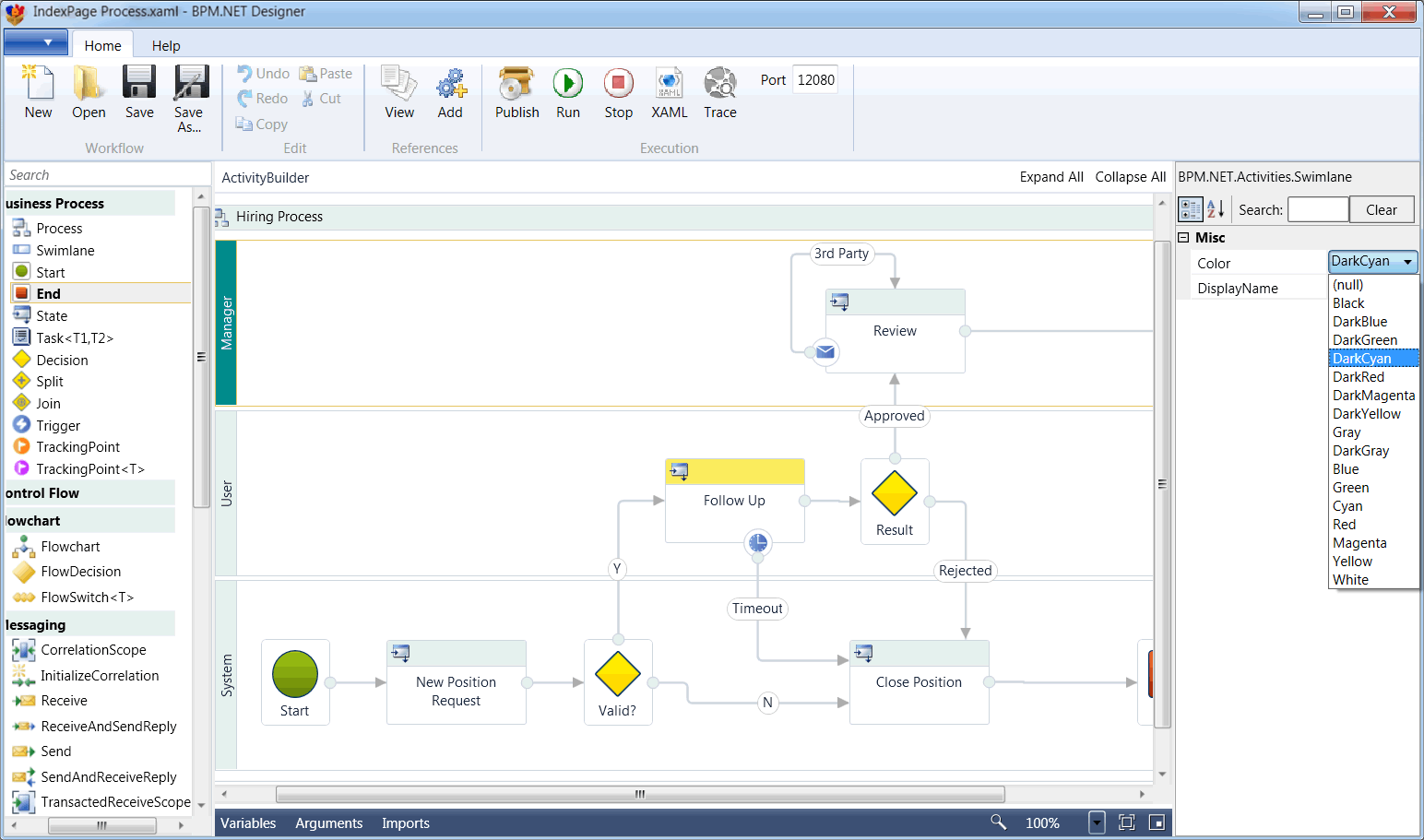
Task: Open the Imports tab at the bottom
Action: (406, 822)
